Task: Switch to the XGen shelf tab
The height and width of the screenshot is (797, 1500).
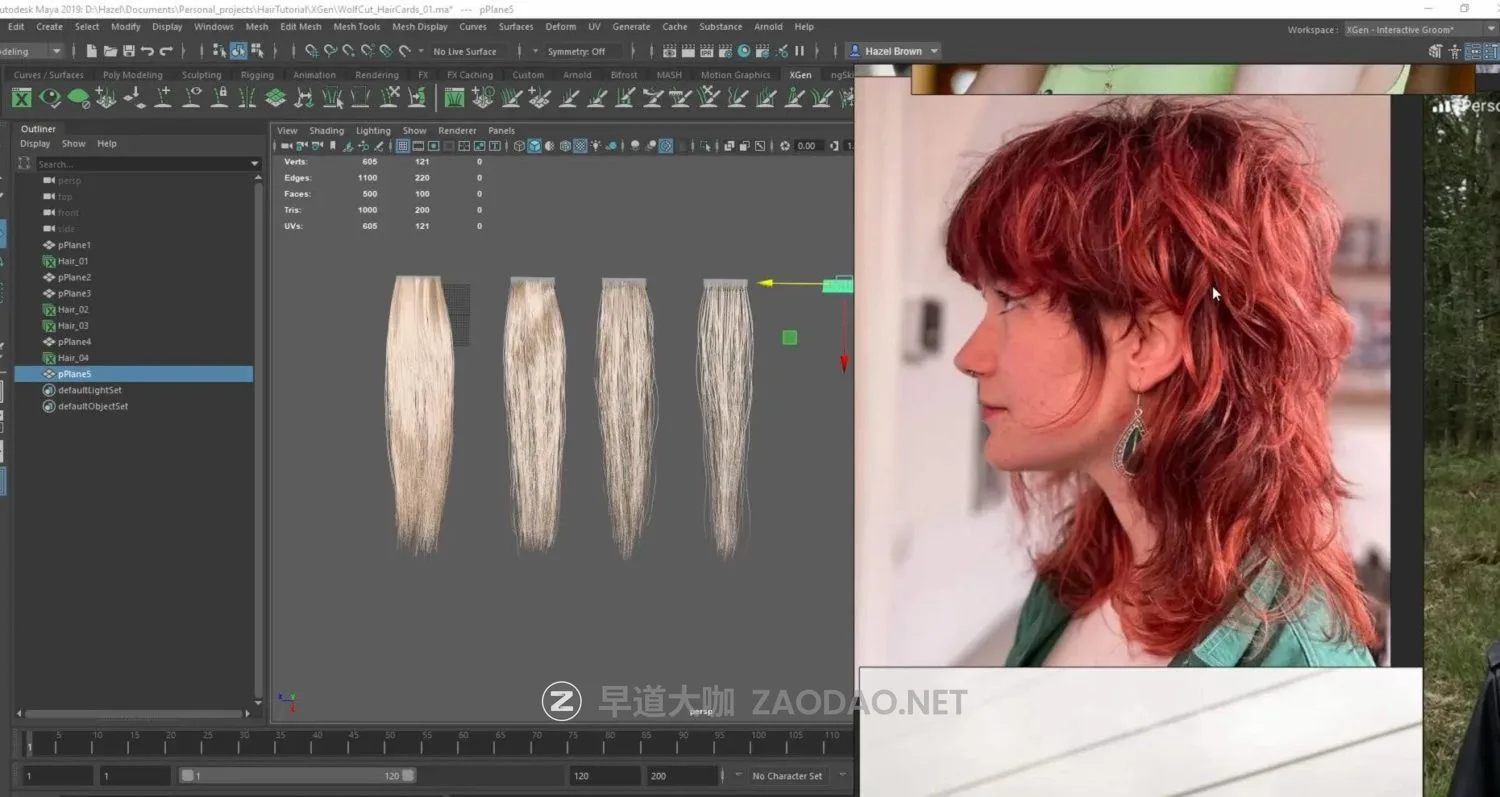Action: coord(800,75)
